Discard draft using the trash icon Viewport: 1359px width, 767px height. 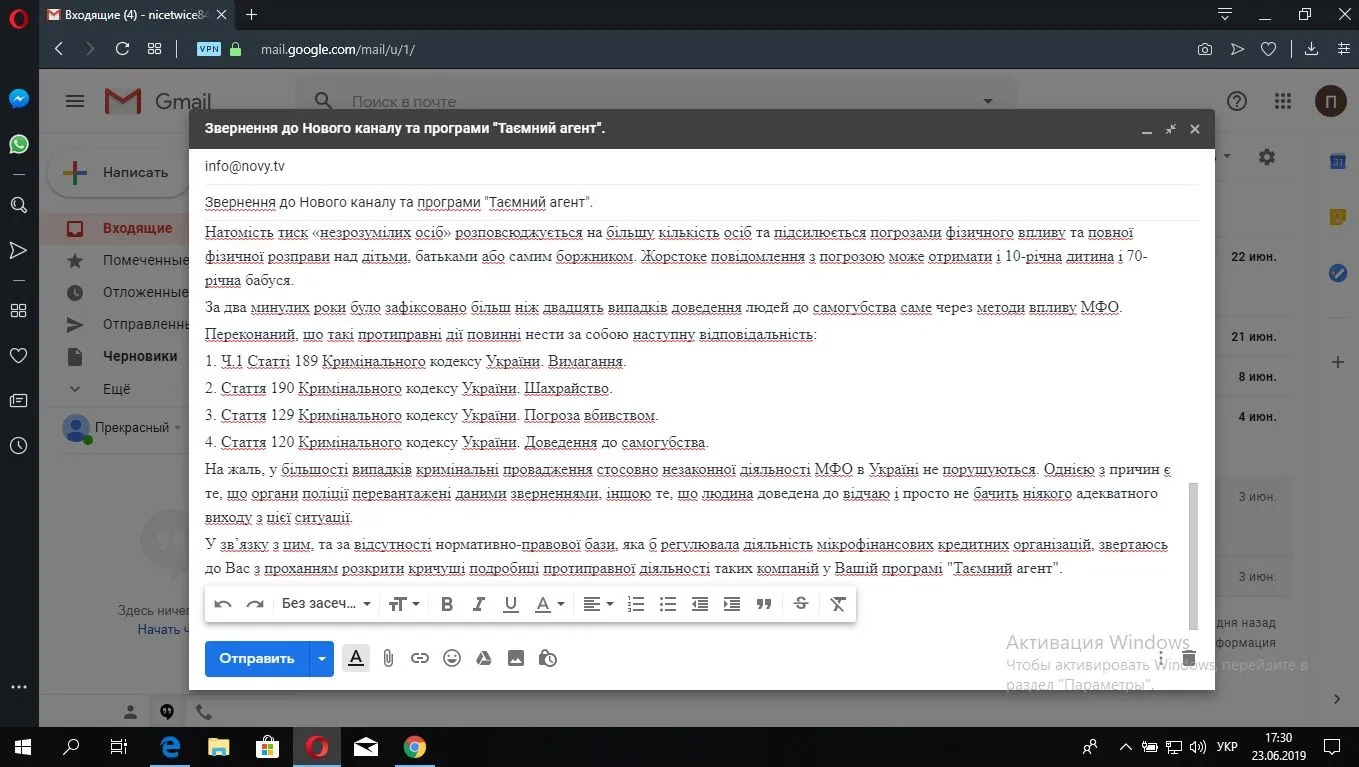pos(1188,658)
